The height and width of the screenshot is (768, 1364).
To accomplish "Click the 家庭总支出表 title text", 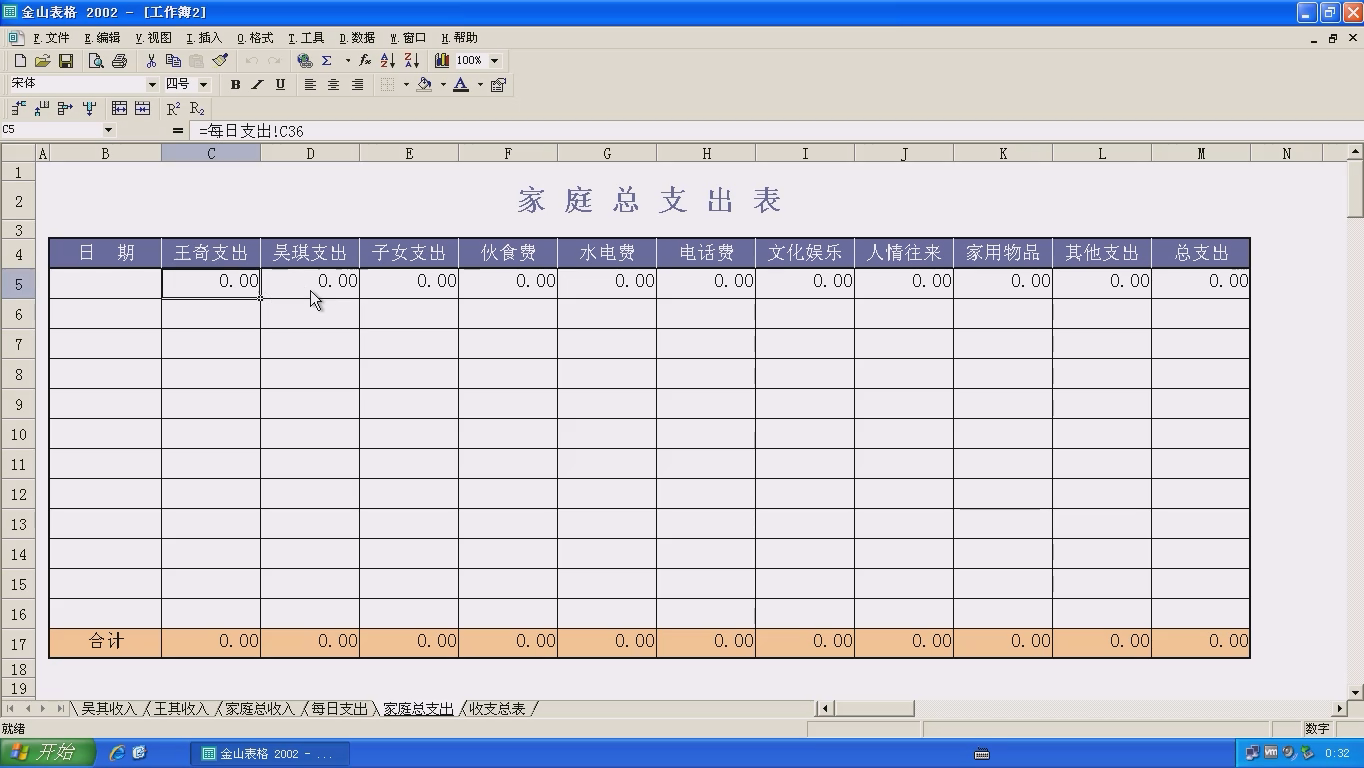I will coord(649,200).
